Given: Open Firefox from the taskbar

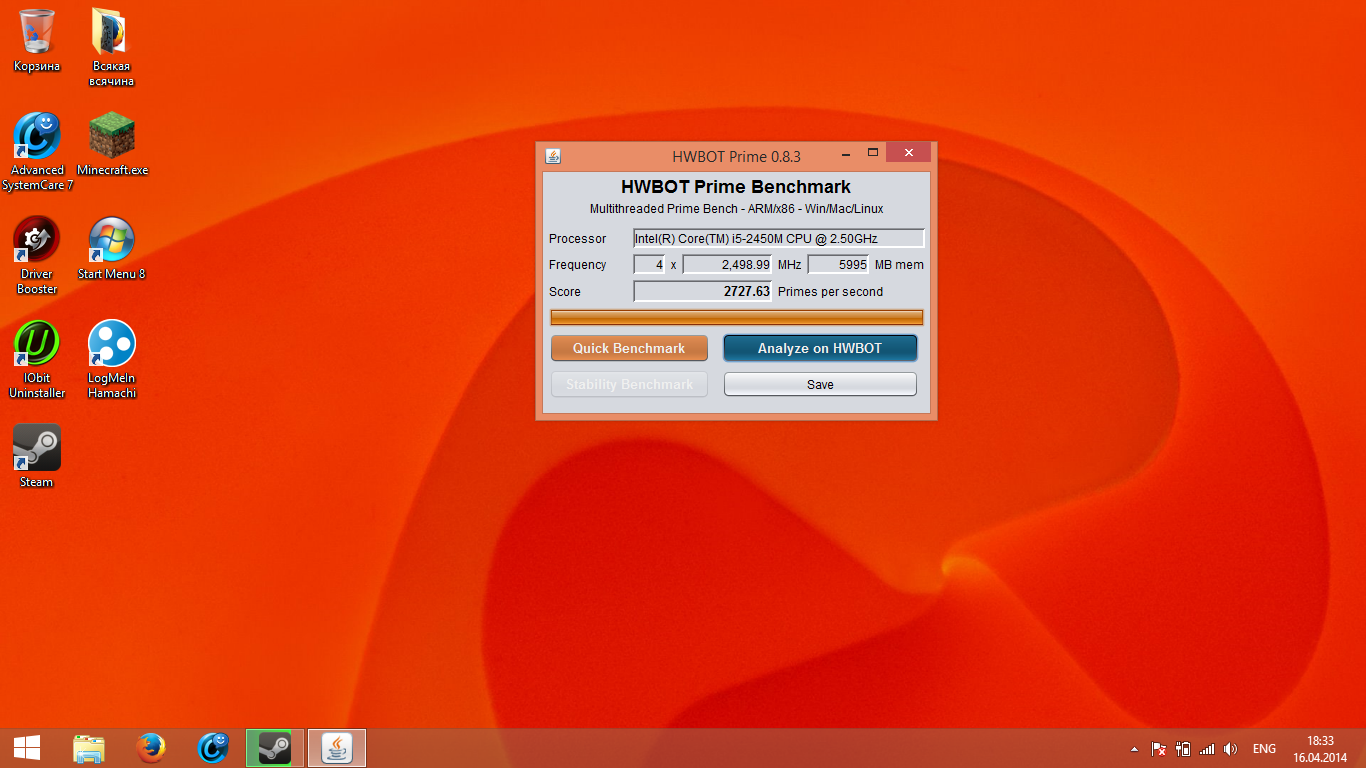Looking at the screenshot, I should [151, 748].
